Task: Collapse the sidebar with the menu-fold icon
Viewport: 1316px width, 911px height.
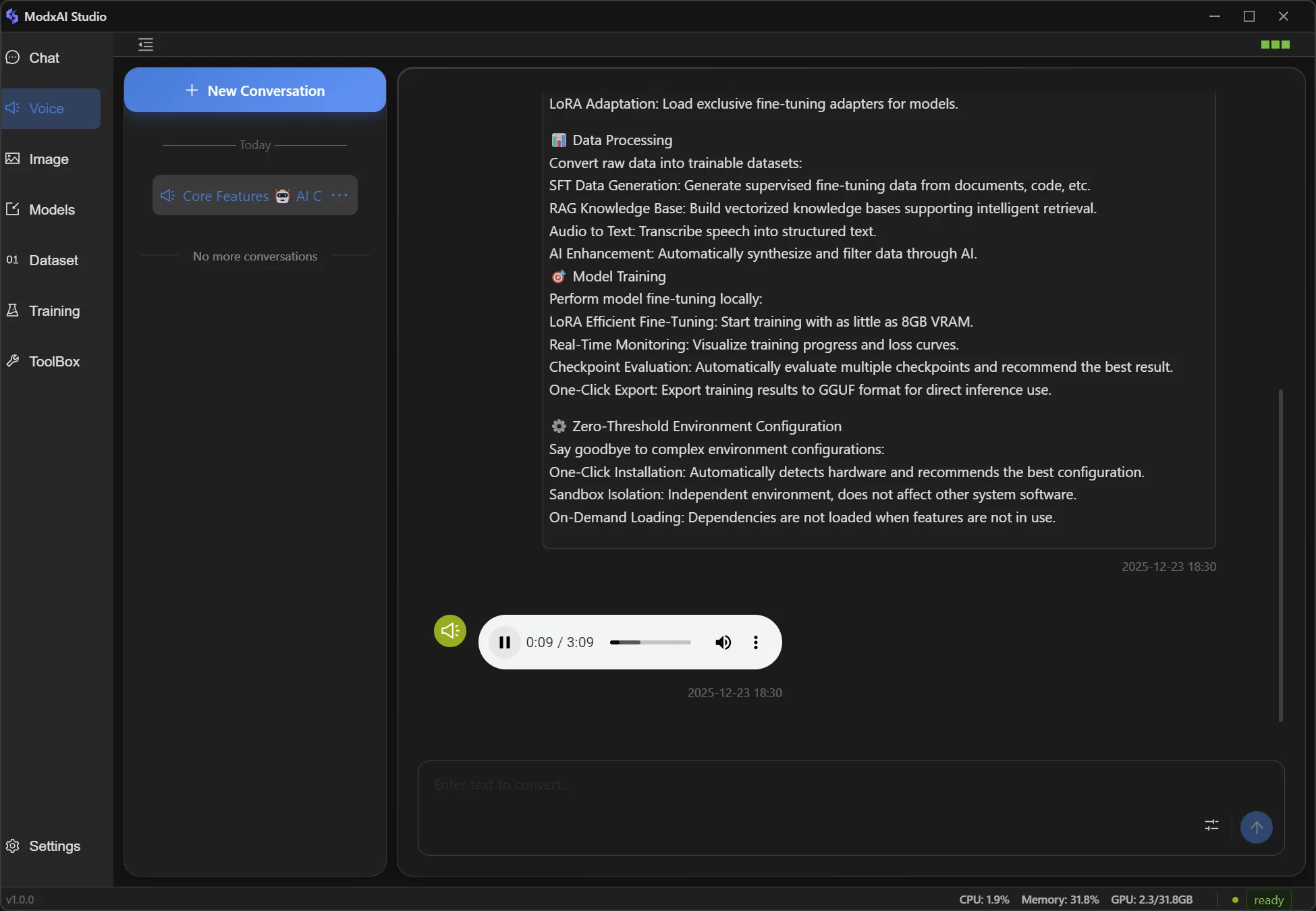Action: (x=146, y=45)
